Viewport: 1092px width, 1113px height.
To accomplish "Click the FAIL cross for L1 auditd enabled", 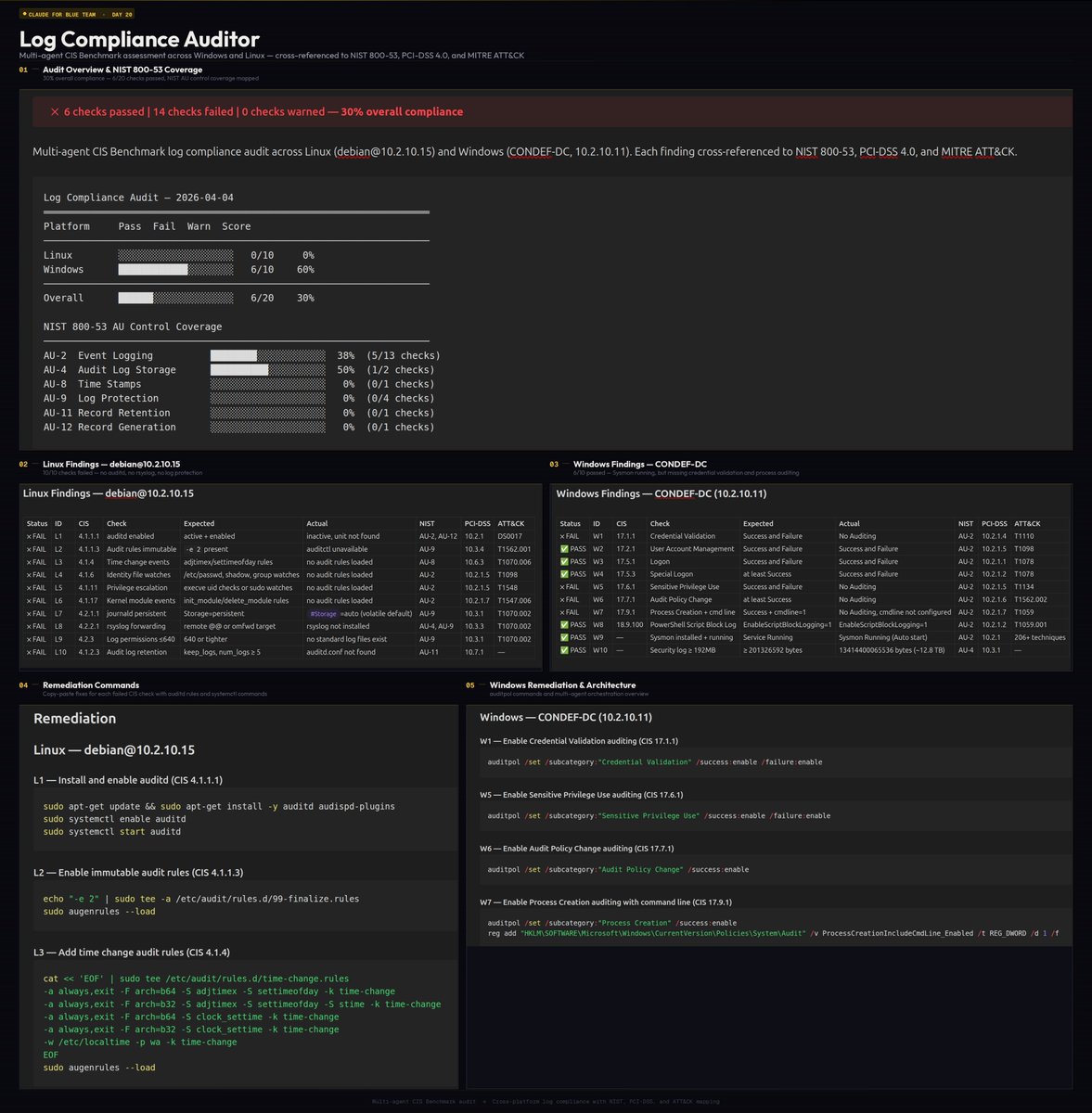I will coord(30,536).
